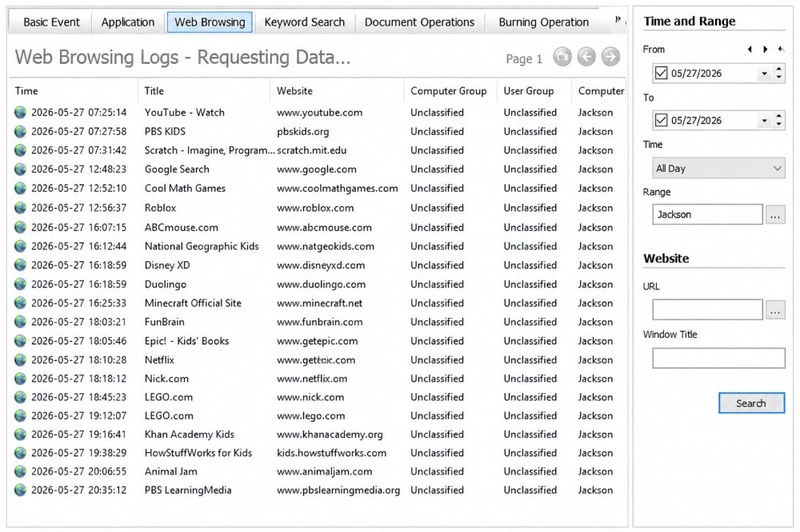800x532 pixels.
Task: Click globe icon of the Animal Jam row
Action: pyautogui.click(x=20, y=472)
